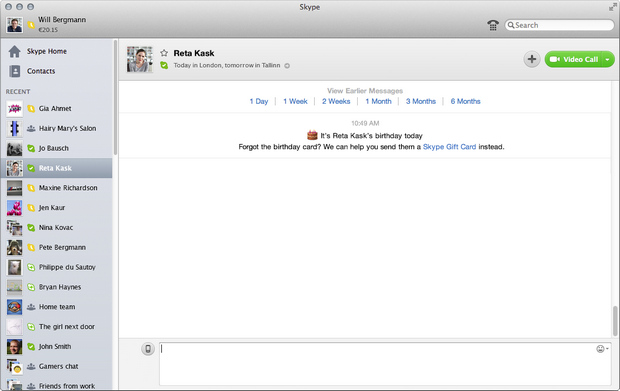The height and width of the screenshot is (391, 620).
Task: Click the camera icon on the Video Call button
Action: (x=554, y=59)
